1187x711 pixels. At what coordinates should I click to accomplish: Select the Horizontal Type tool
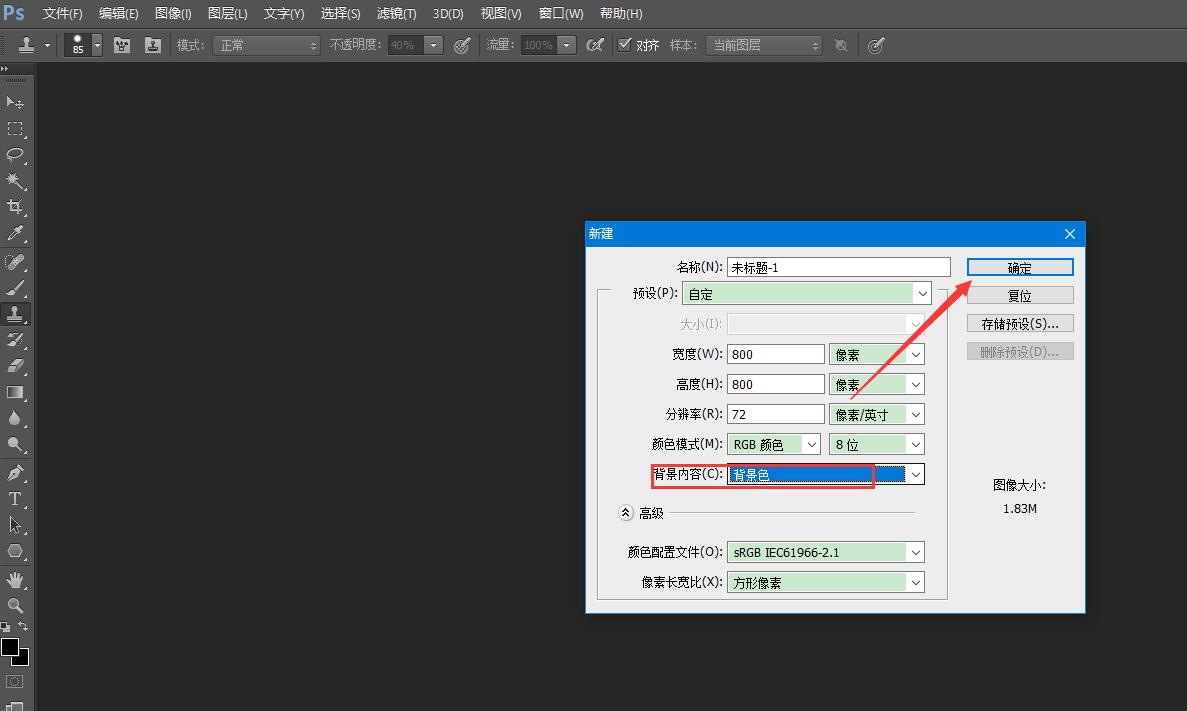pos(14,499)
